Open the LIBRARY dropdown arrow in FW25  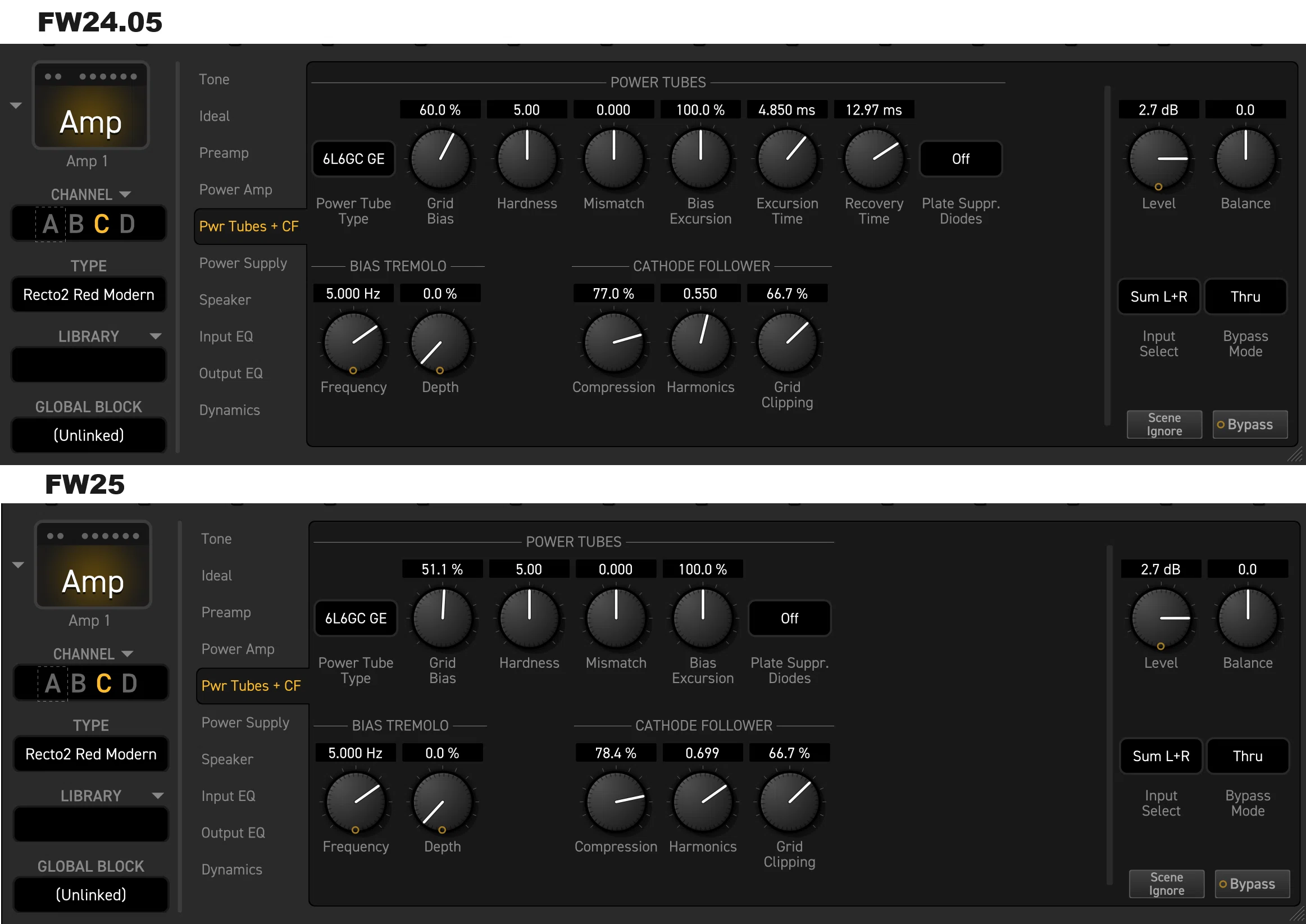coord(157,795)
